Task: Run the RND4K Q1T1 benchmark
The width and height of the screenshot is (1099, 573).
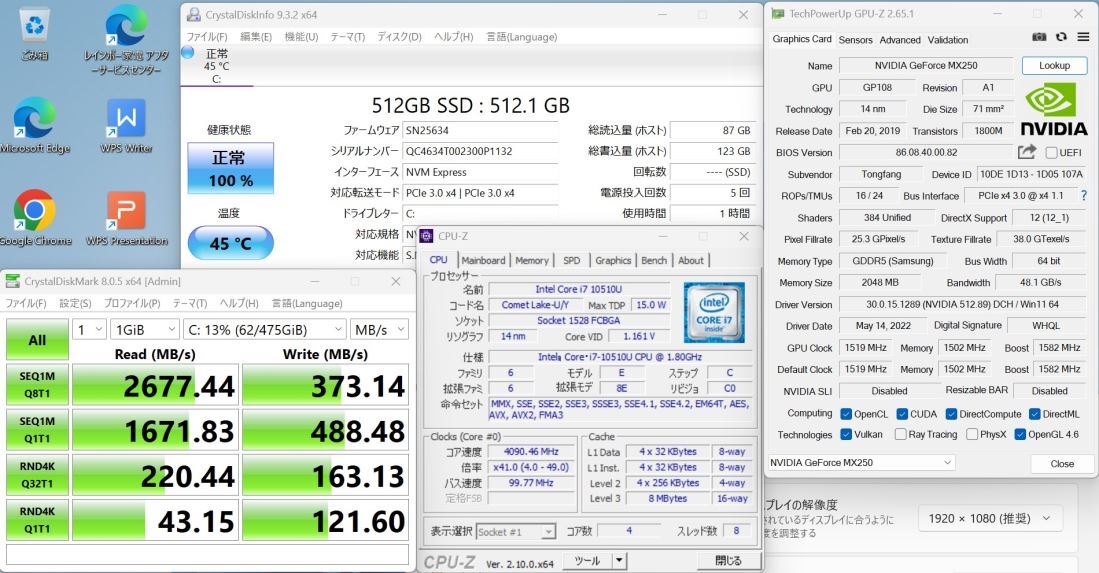Action: coord(37,520)
